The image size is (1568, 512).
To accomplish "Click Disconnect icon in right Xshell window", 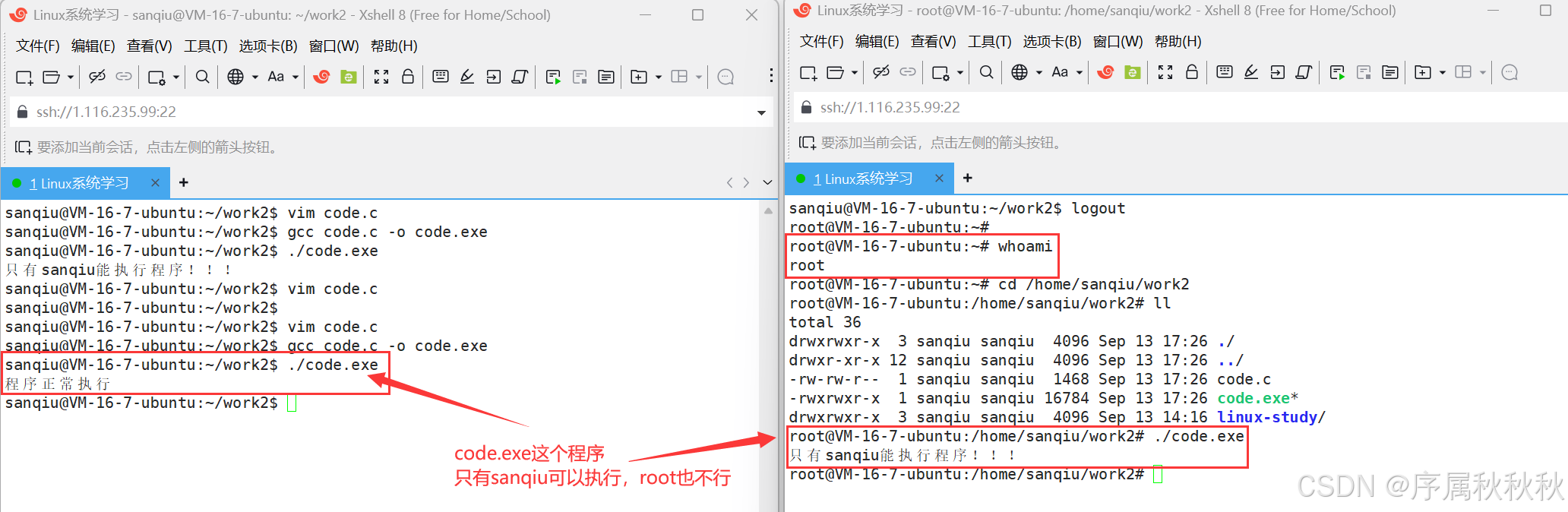I will click(x=880, y=72).
